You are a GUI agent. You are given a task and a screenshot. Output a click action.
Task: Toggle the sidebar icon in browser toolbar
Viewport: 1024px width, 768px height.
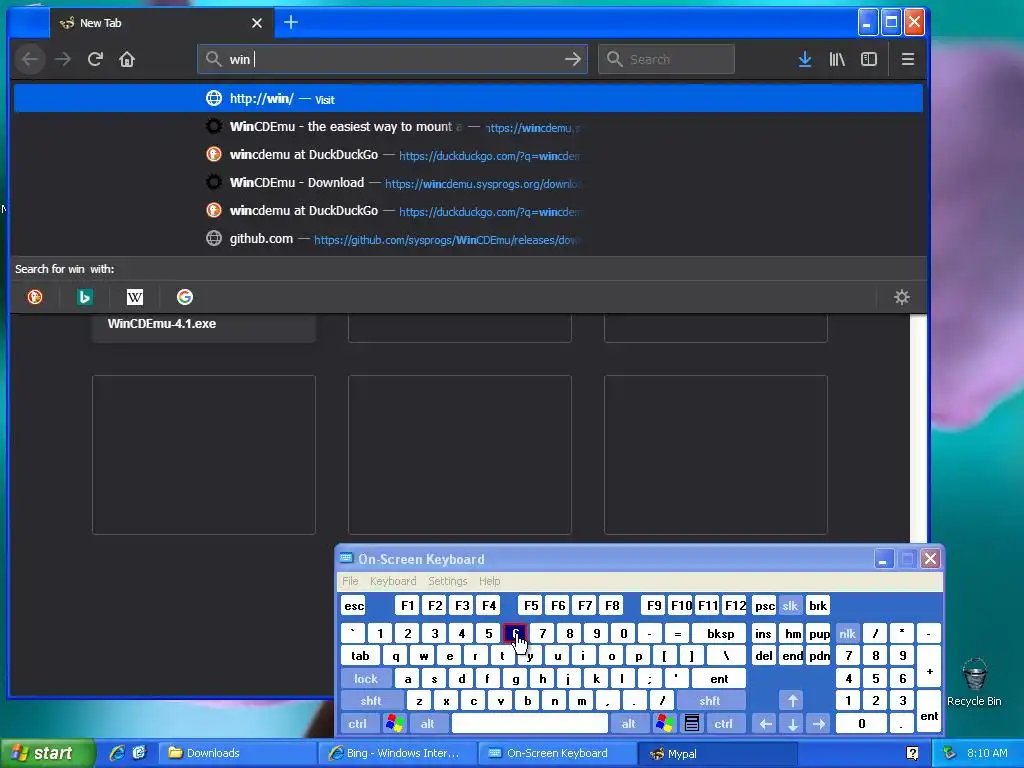point(869,59)
